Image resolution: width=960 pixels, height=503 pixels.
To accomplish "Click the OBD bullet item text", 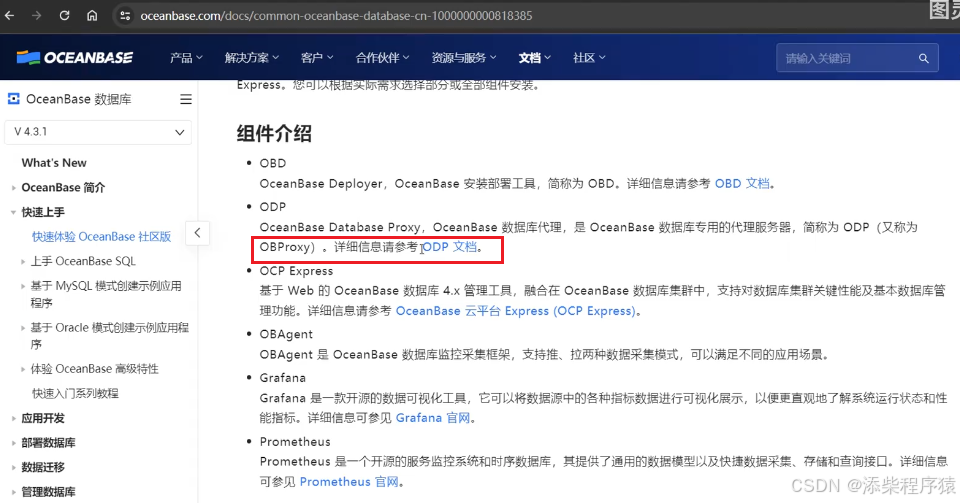I will [273, 163].
